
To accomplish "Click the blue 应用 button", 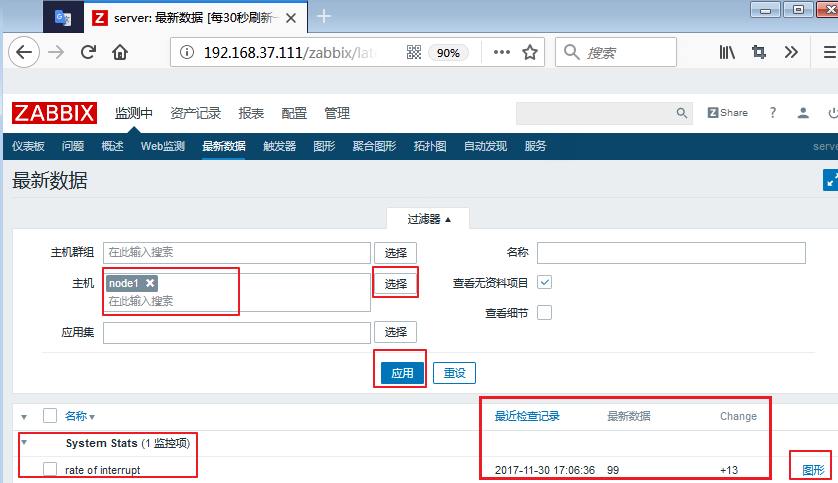I will click(x=402, y=373).
